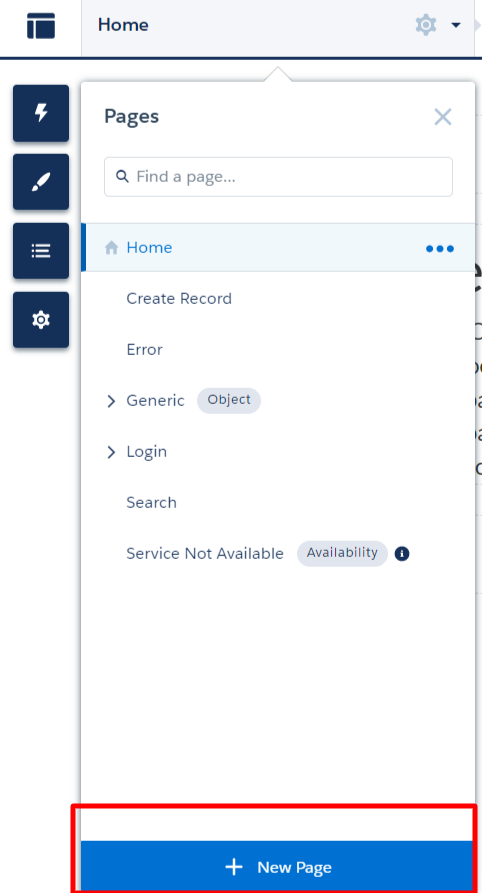Close the Pages panel
This screenshot has width=482, height=893.
443,117
